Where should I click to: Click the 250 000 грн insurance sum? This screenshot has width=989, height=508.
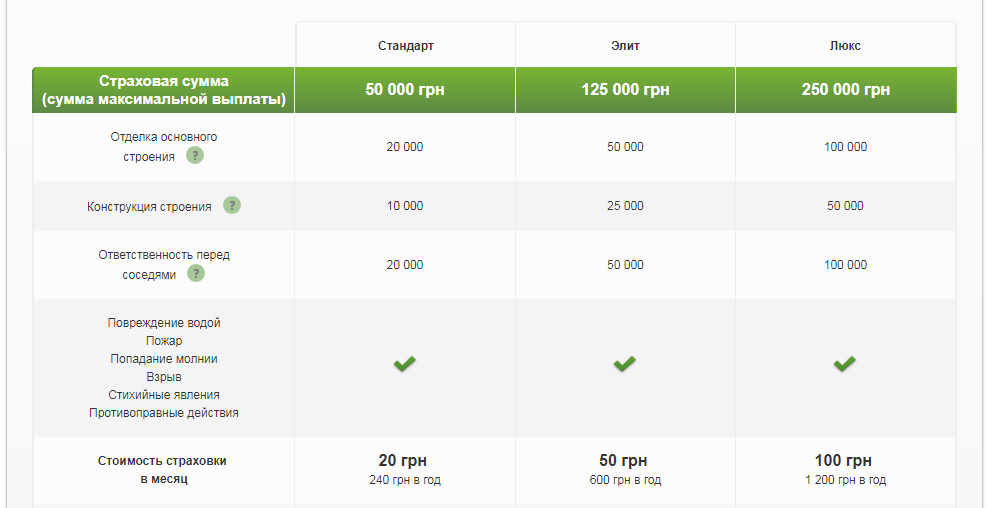coord(845,90)
